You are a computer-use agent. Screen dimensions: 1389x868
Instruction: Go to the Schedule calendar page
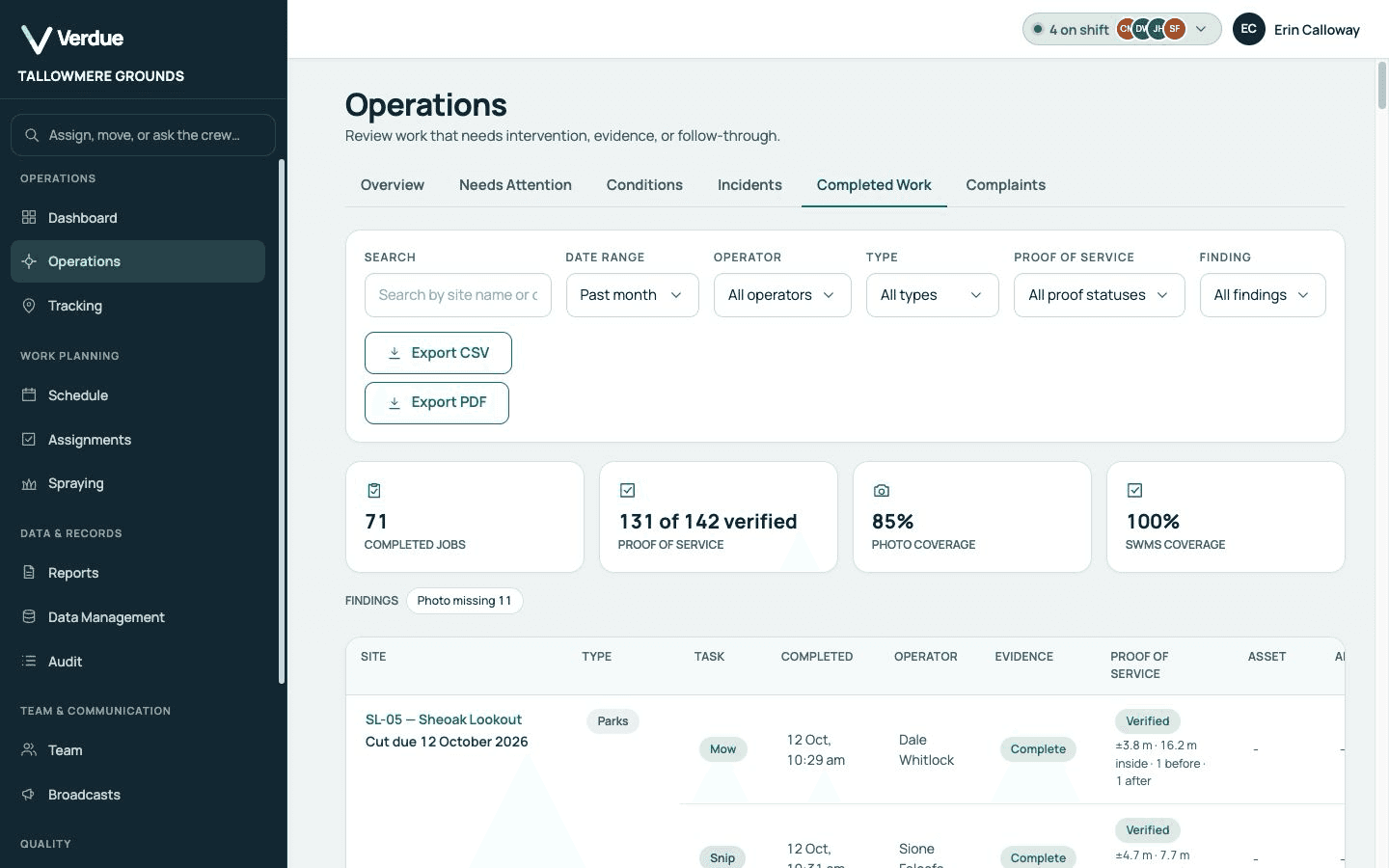point(138,395)
